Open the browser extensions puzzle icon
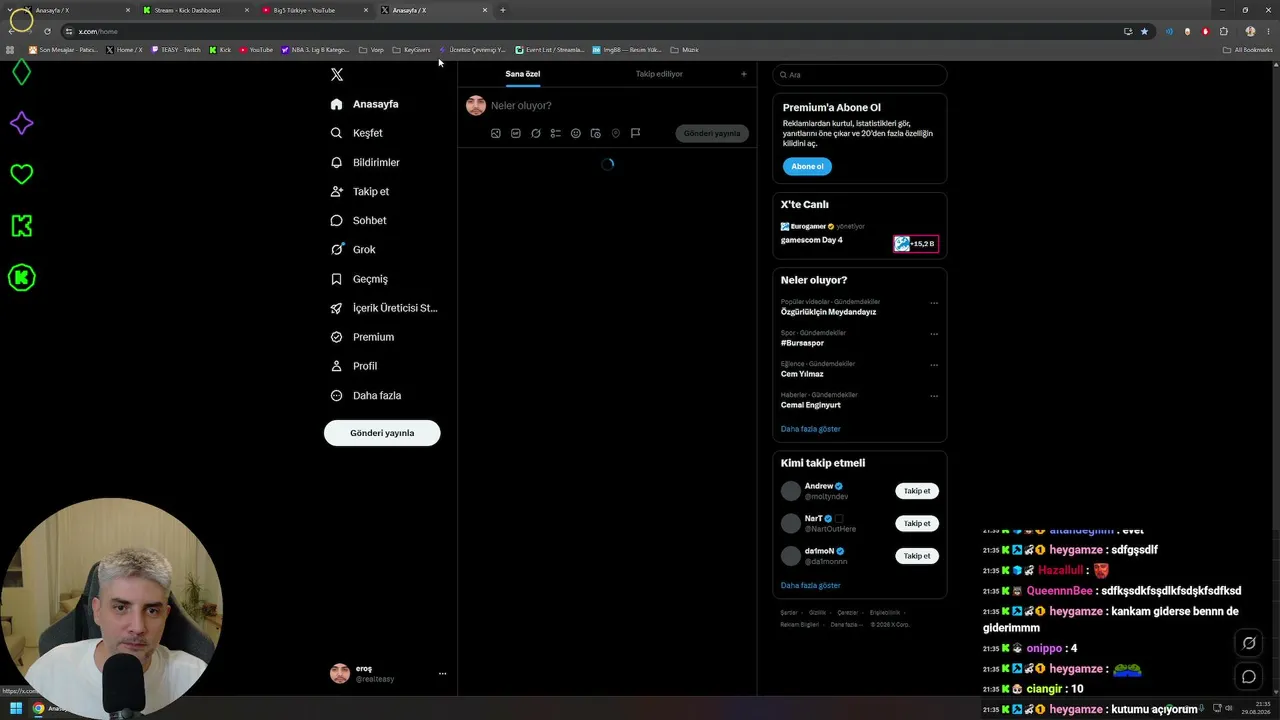 1223,31
